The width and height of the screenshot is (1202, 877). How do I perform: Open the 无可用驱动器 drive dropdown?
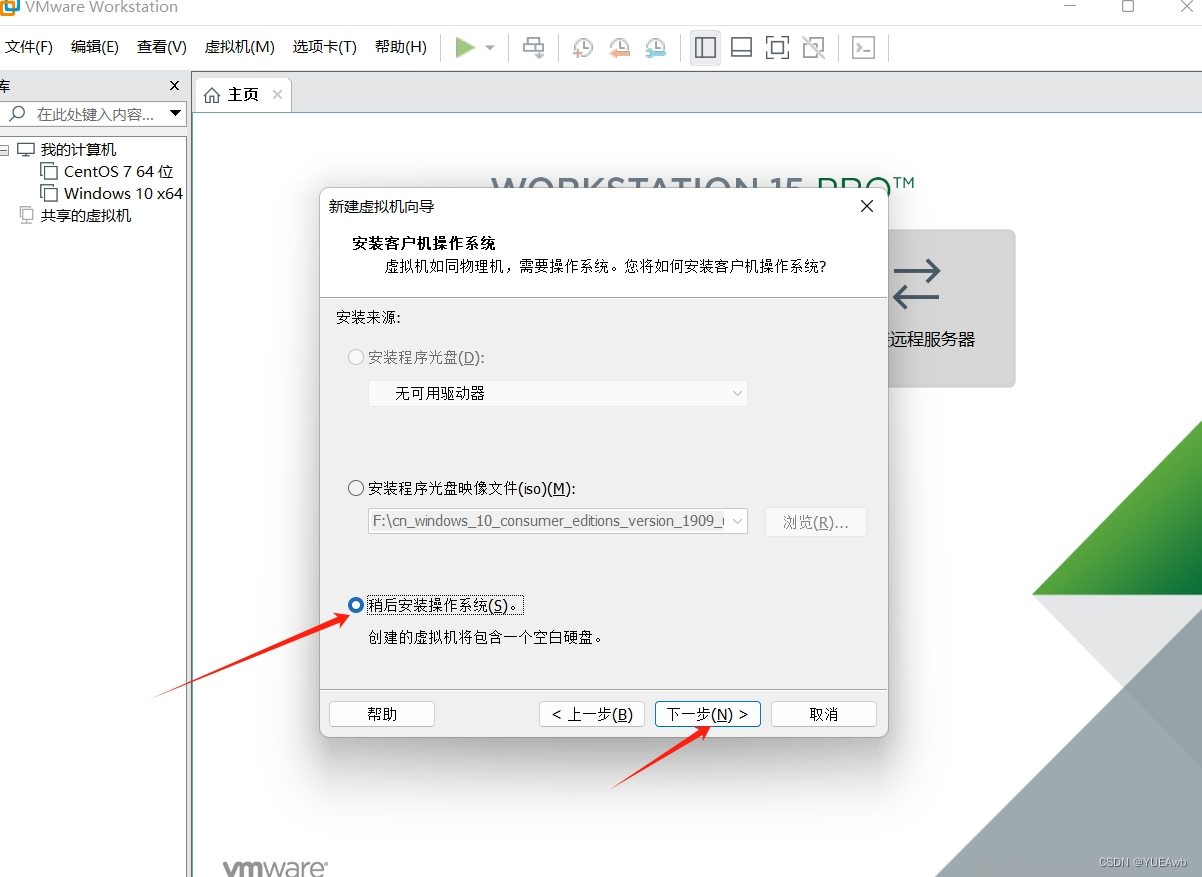click(558, 394)
